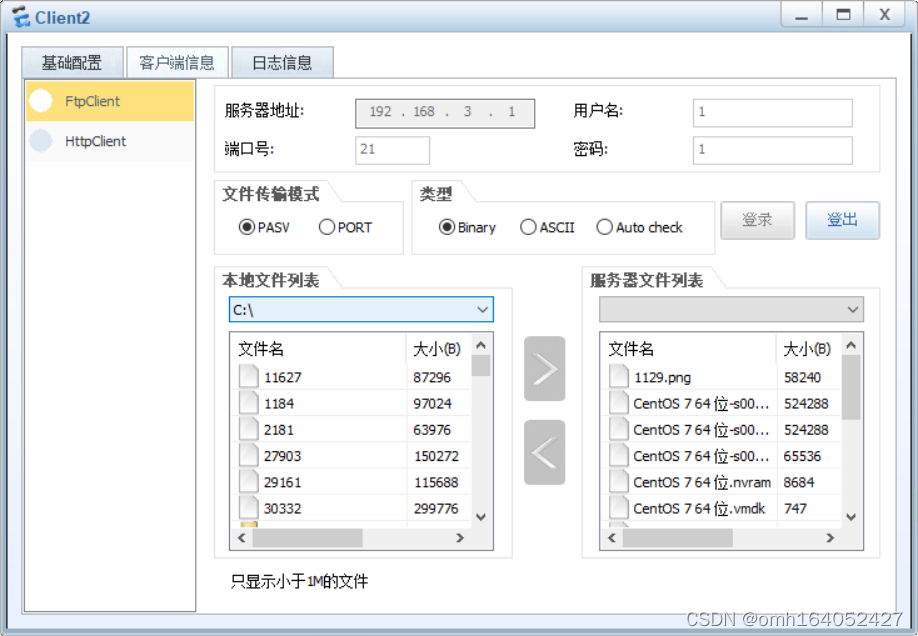Click server list scroll down arrow
The width and height of the screenshot is (918, 636).
[851, 517]
